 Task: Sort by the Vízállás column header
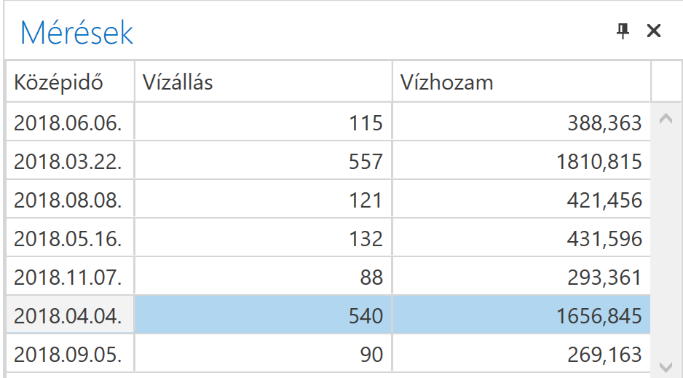point(263,82)
